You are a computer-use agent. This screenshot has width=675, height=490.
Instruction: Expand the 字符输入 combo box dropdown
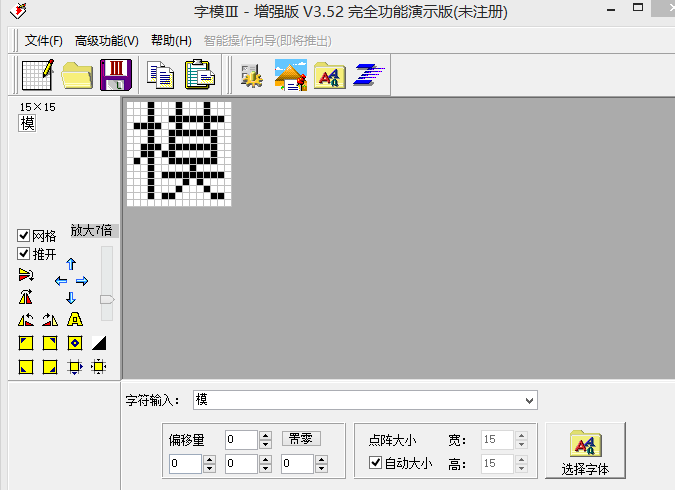[x=529, y=400]
